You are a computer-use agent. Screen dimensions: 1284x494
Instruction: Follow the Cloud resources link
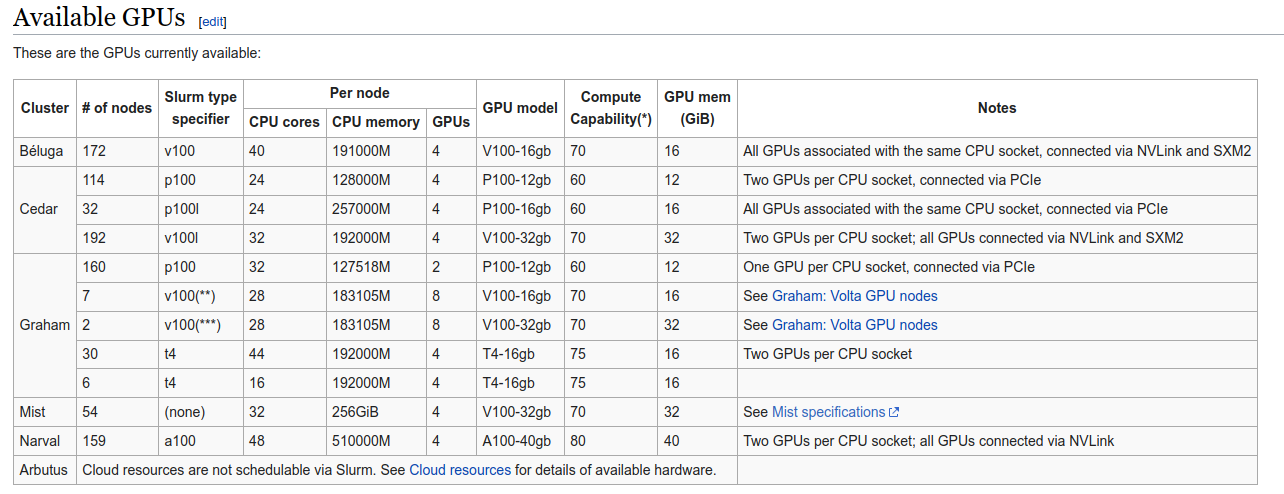[460, 470]
